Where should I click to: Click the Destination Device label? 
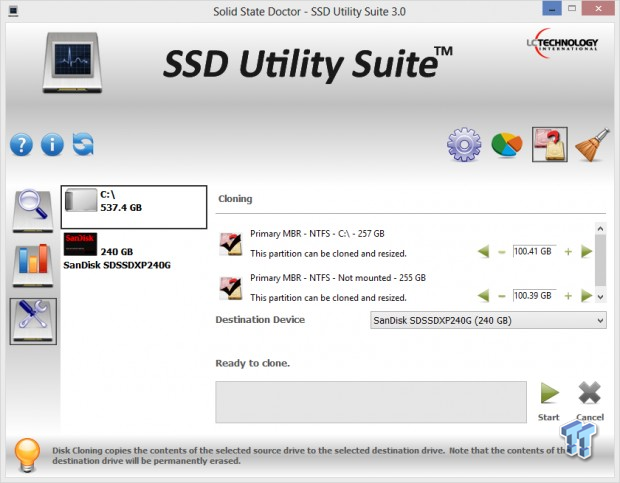260,320
